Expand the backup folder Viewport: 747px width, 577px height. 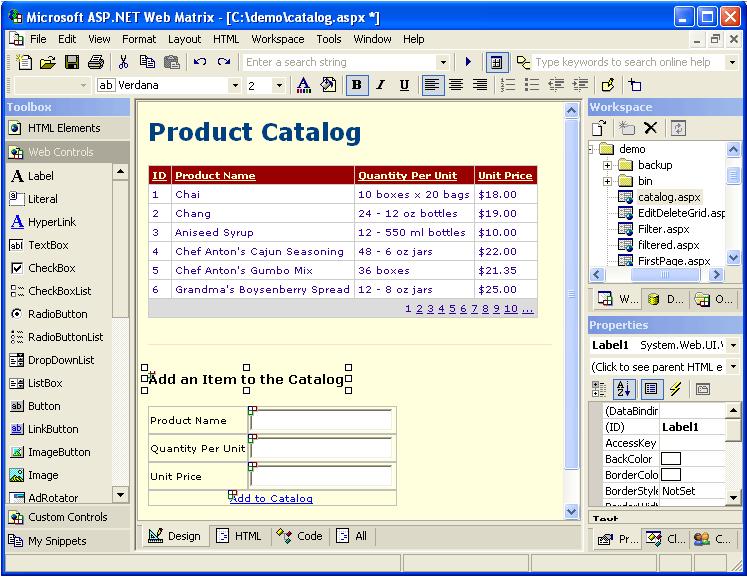point(607,165)
